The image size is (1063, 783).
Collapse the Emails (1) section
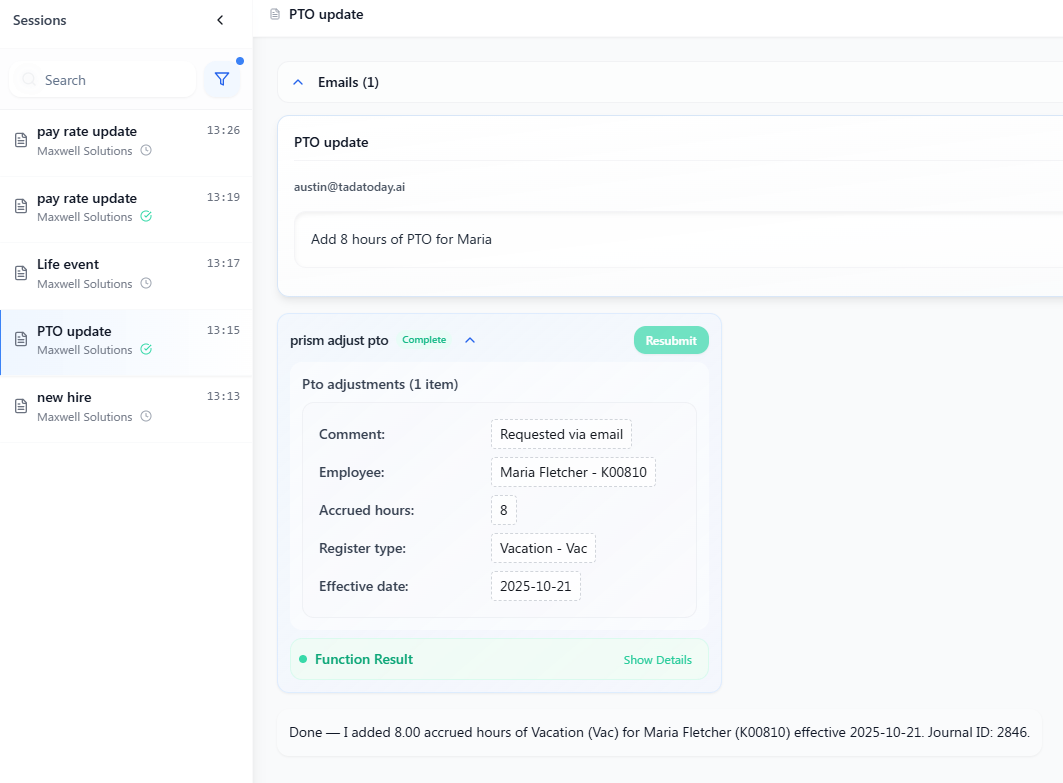298,82
